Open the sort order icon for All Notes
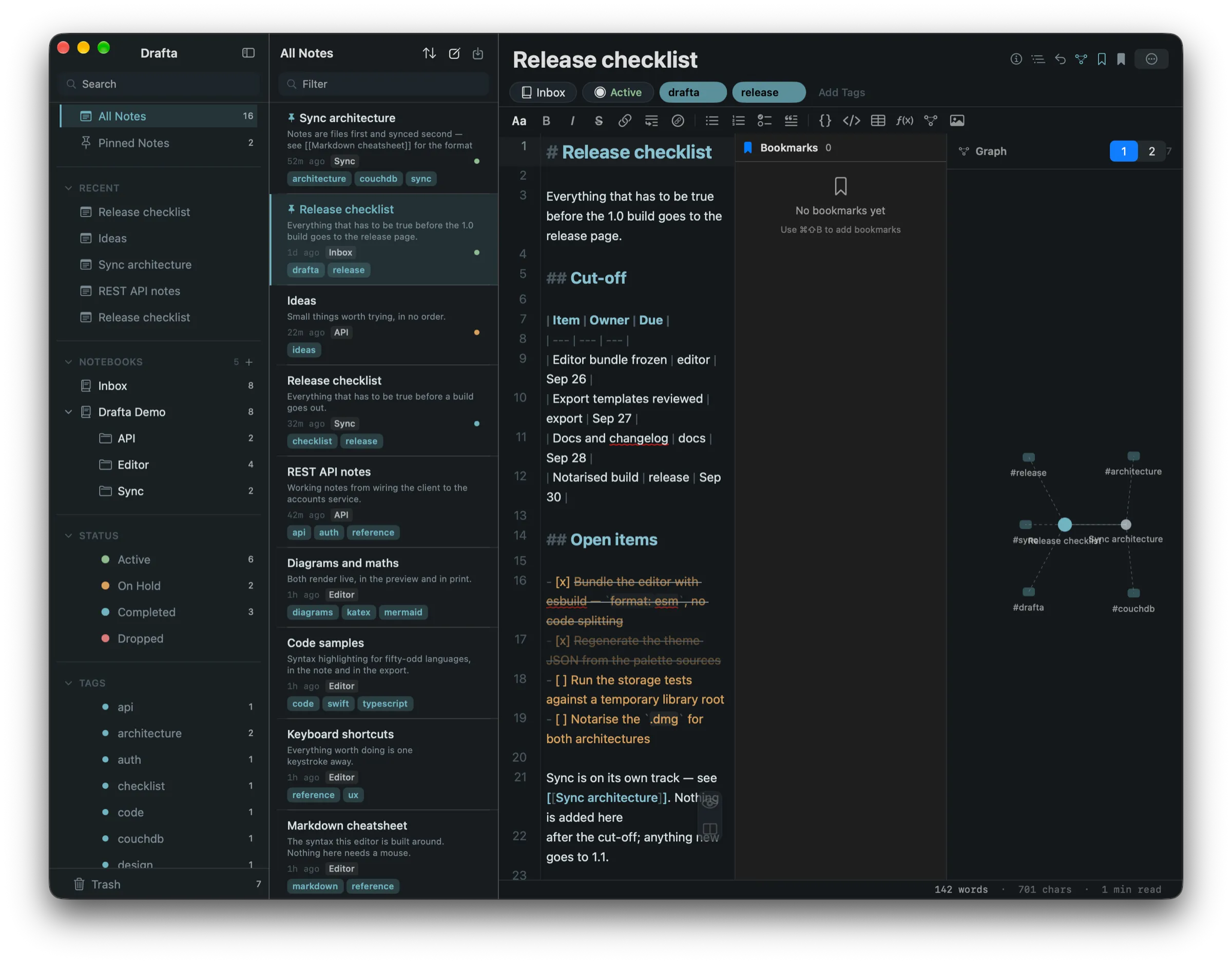Screen dimensions: 1232x964 429,53
